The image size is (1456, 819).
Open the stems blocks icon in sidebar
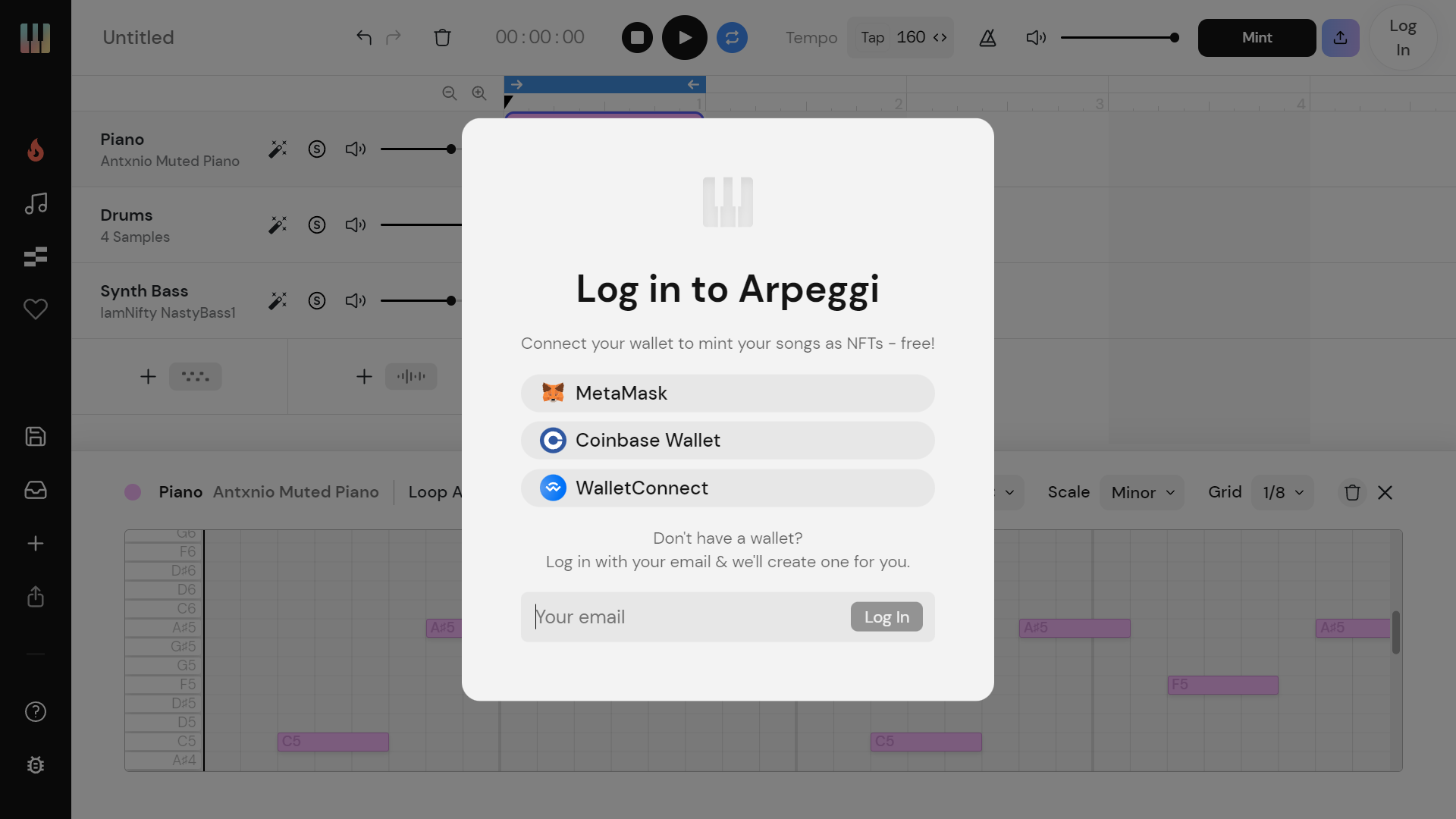coord(36,257)
